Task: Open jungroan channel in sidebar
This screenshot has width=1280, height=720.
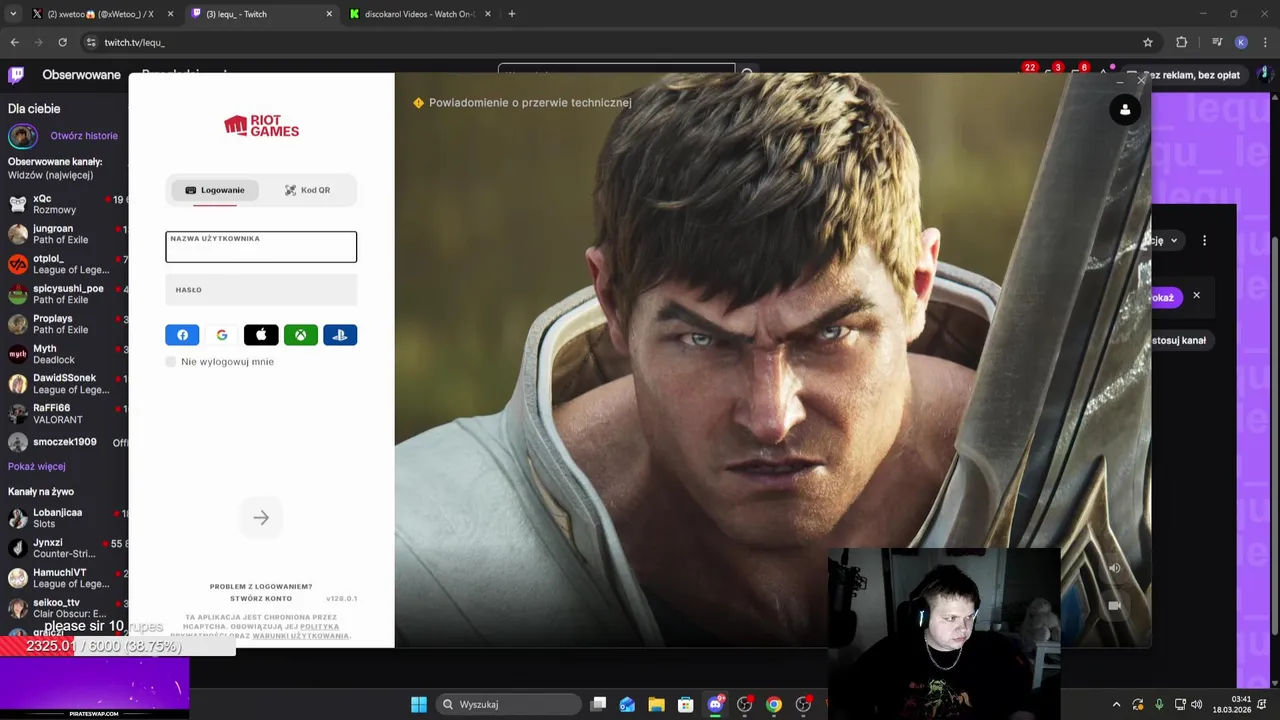Action: [x=65, y=234]
